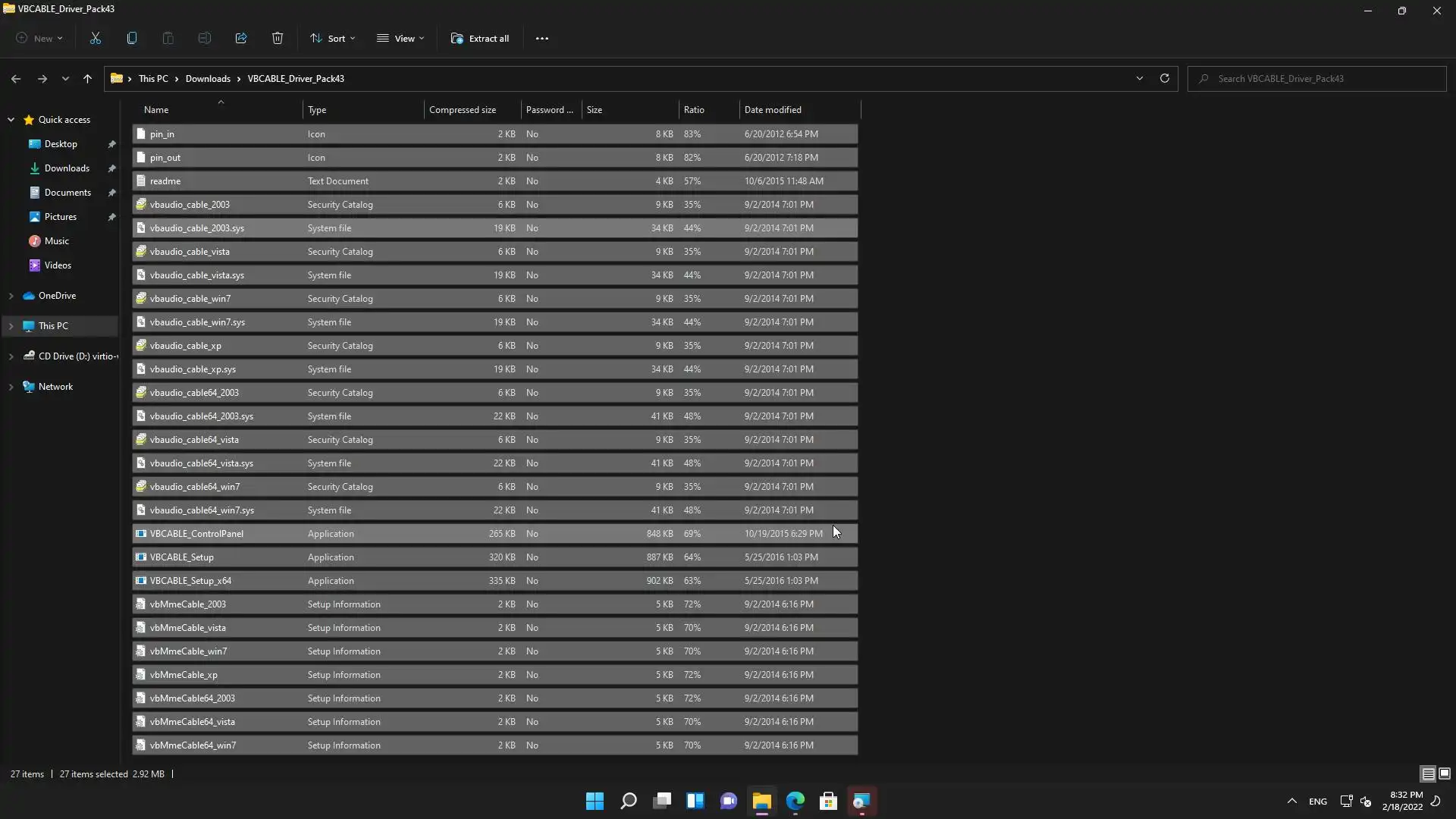Sort by the Date modified column header
This screenshot has height=819, width=1456.
point(773,110)
